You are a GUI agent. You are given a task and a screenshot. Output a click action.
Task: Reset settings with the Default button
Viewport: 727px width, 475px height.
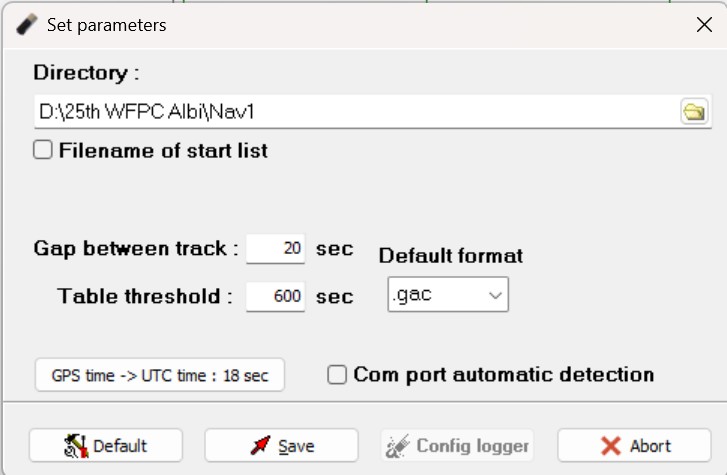coord(106,445)
